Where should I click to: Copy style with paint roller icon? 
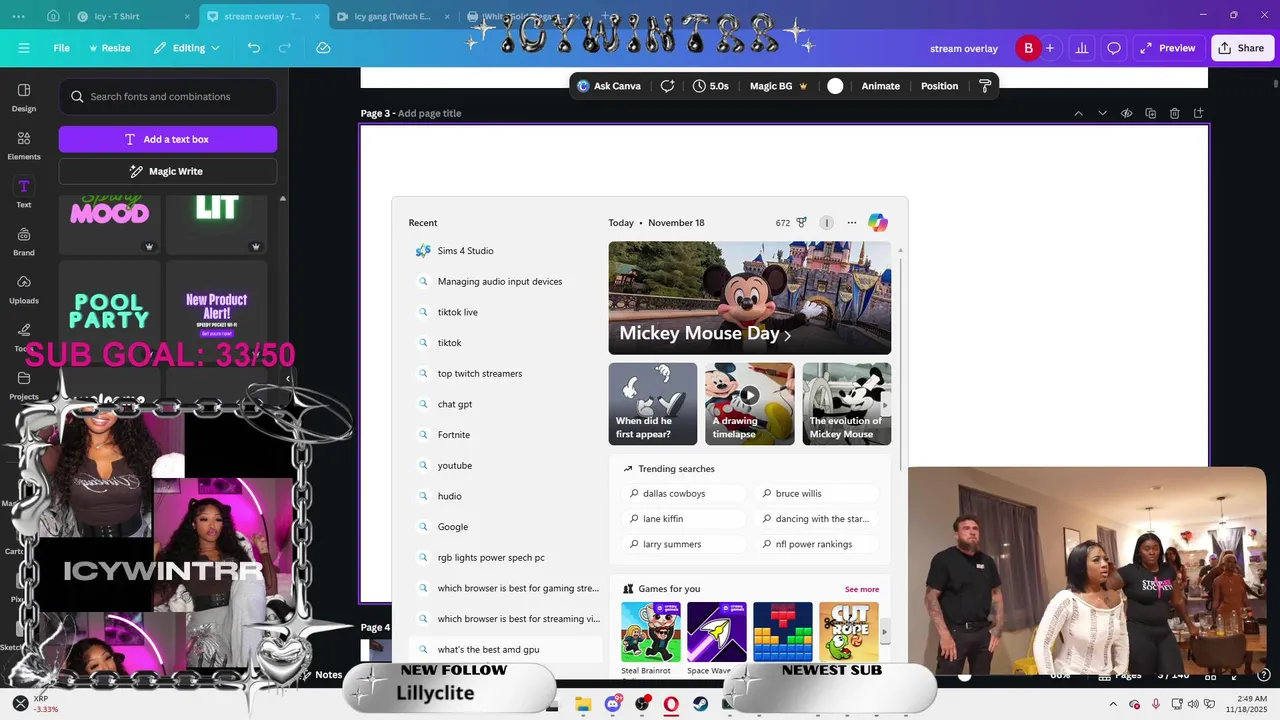coord(985,86)
